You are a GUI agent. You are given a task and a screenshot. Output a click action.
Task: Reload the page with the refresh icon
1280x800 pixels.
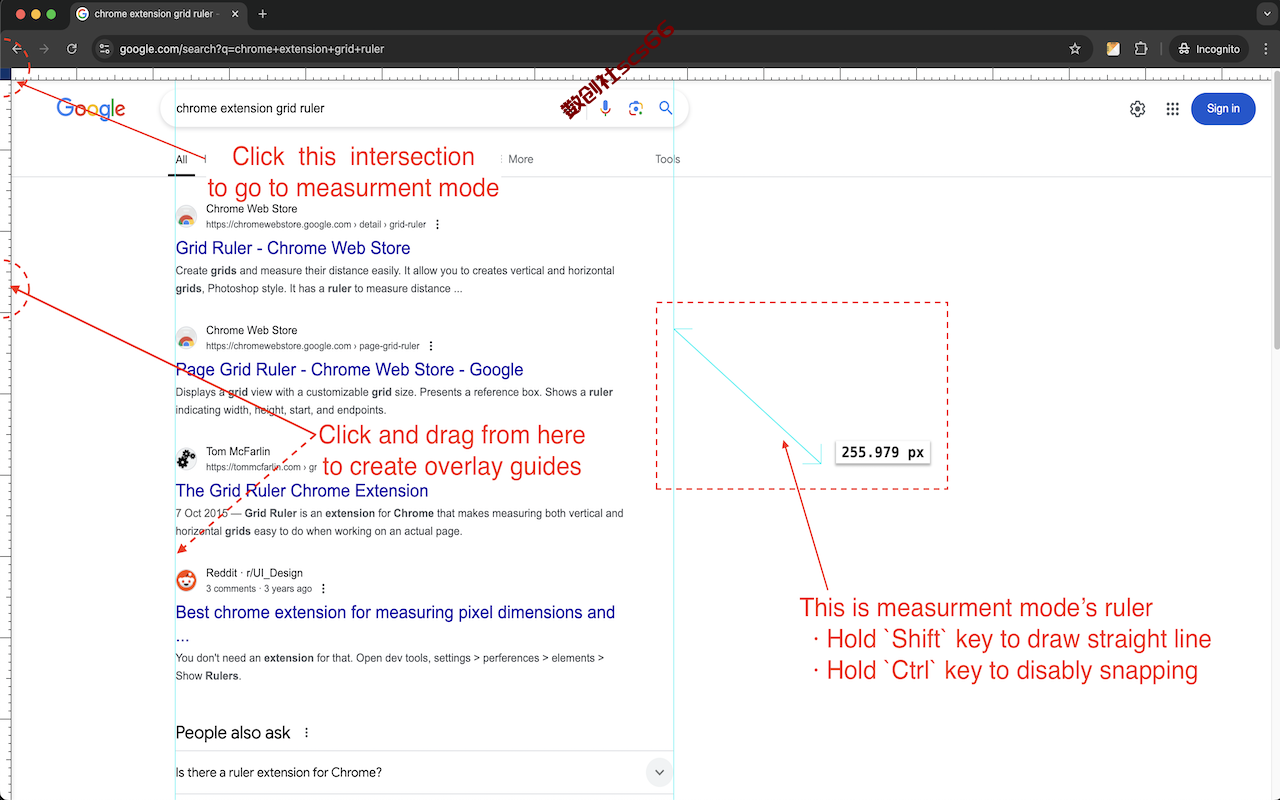(72, 49)
